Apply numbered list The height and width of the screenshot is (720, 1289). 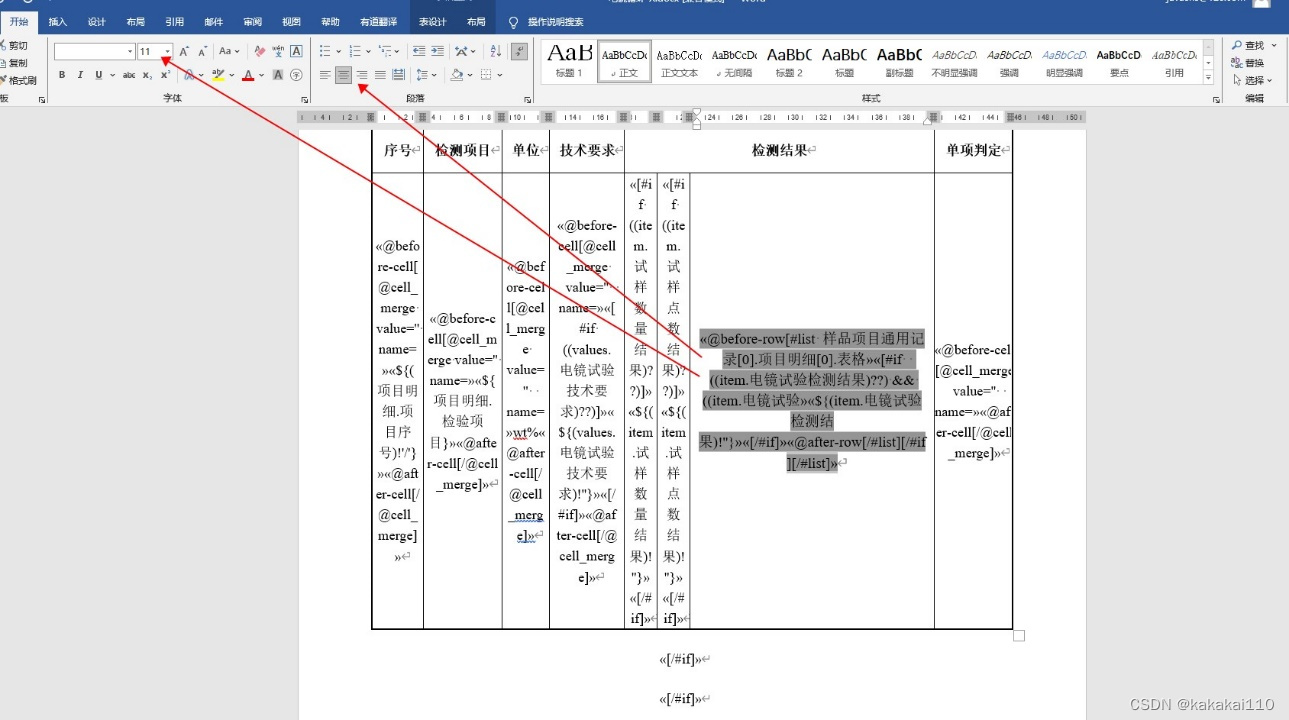click(355, 51)
